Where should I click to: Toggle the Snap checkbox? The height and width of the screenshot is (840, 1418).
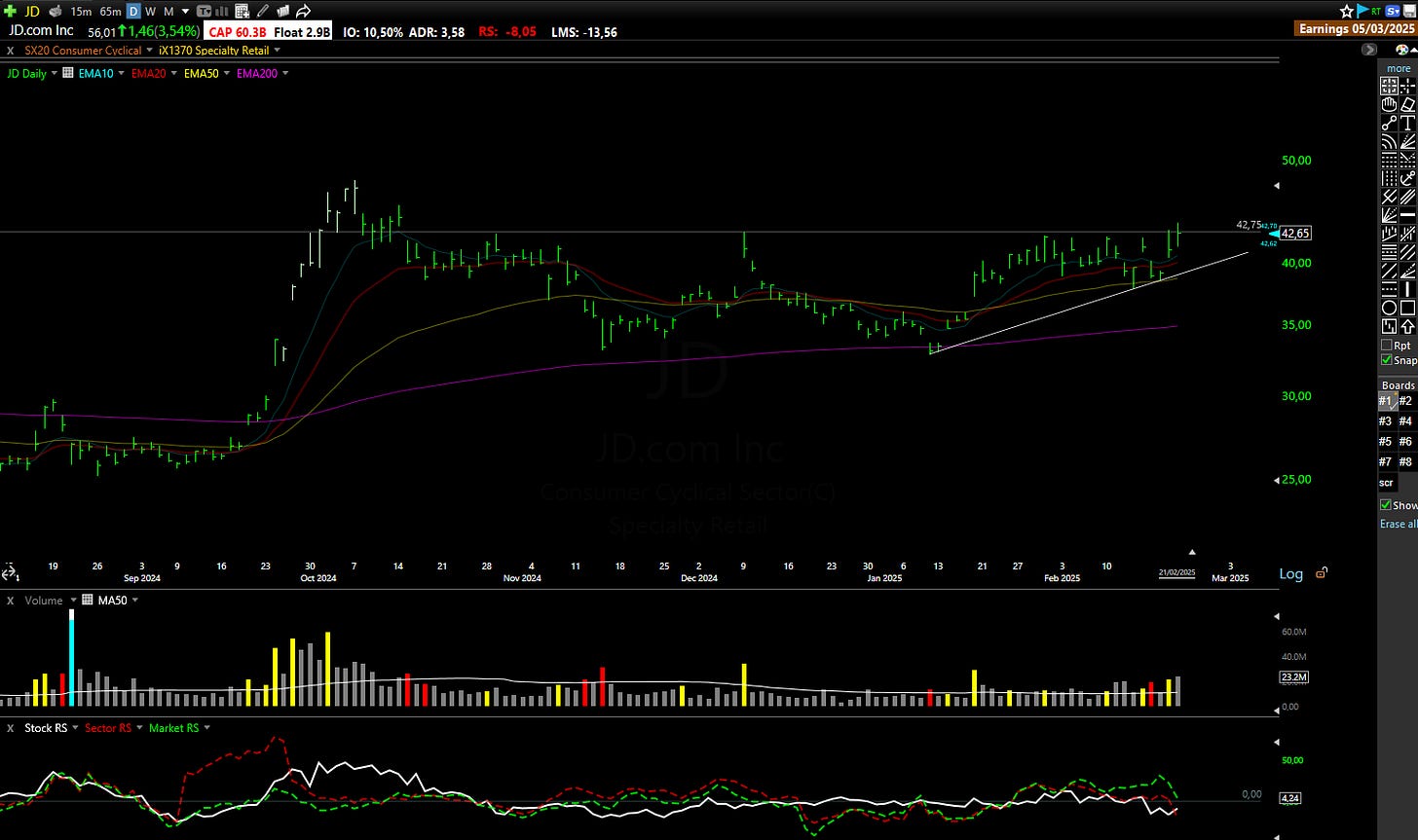click(x=1387, y=360)
